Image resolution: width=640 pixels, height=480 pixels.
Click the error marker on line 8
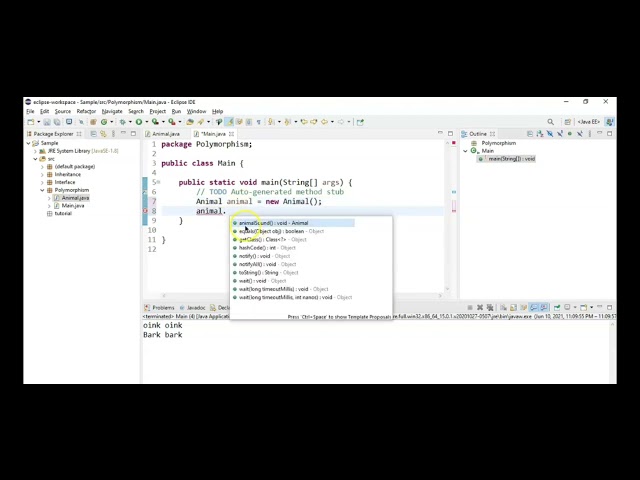[145, 211]
